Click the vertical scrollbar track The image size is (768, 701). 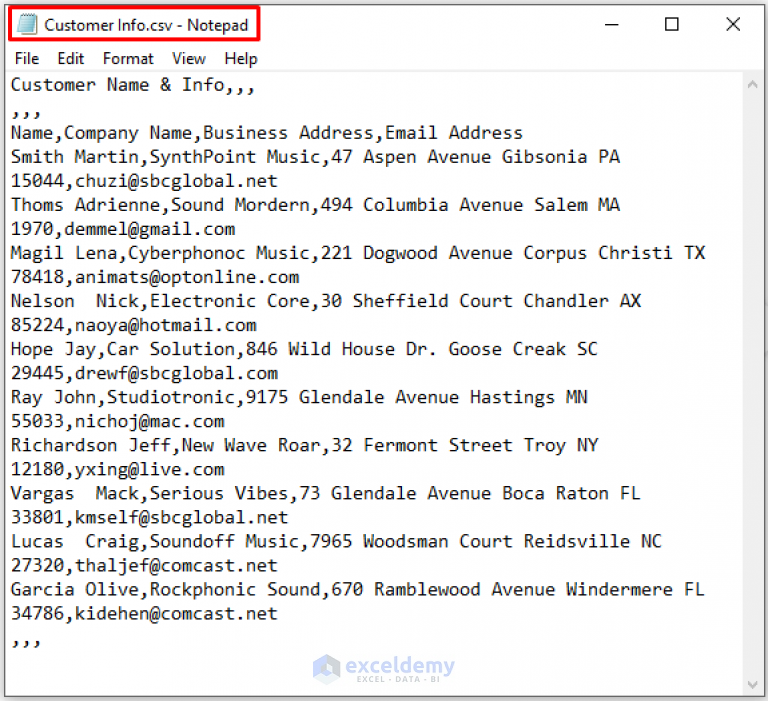tap(752, 385)
